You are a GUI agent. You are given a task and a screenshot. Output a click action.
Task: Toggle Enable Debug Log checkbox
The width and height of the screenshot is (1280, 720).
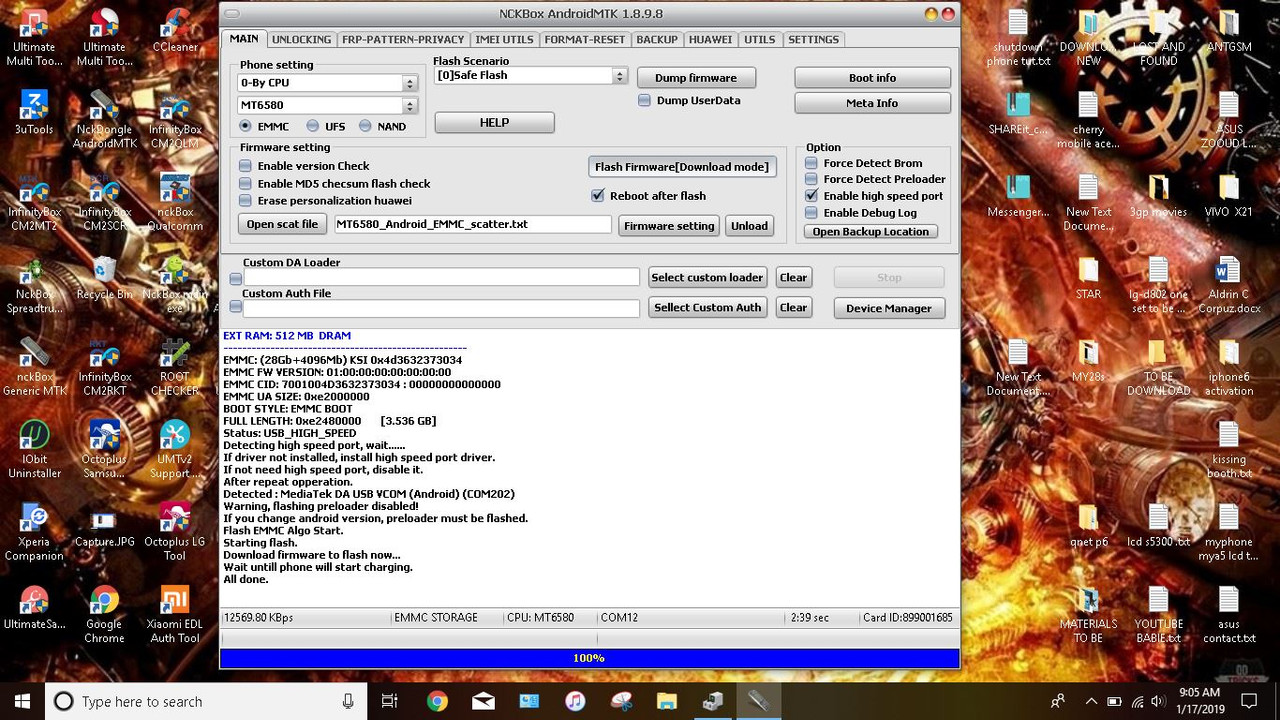coord(811,213)
